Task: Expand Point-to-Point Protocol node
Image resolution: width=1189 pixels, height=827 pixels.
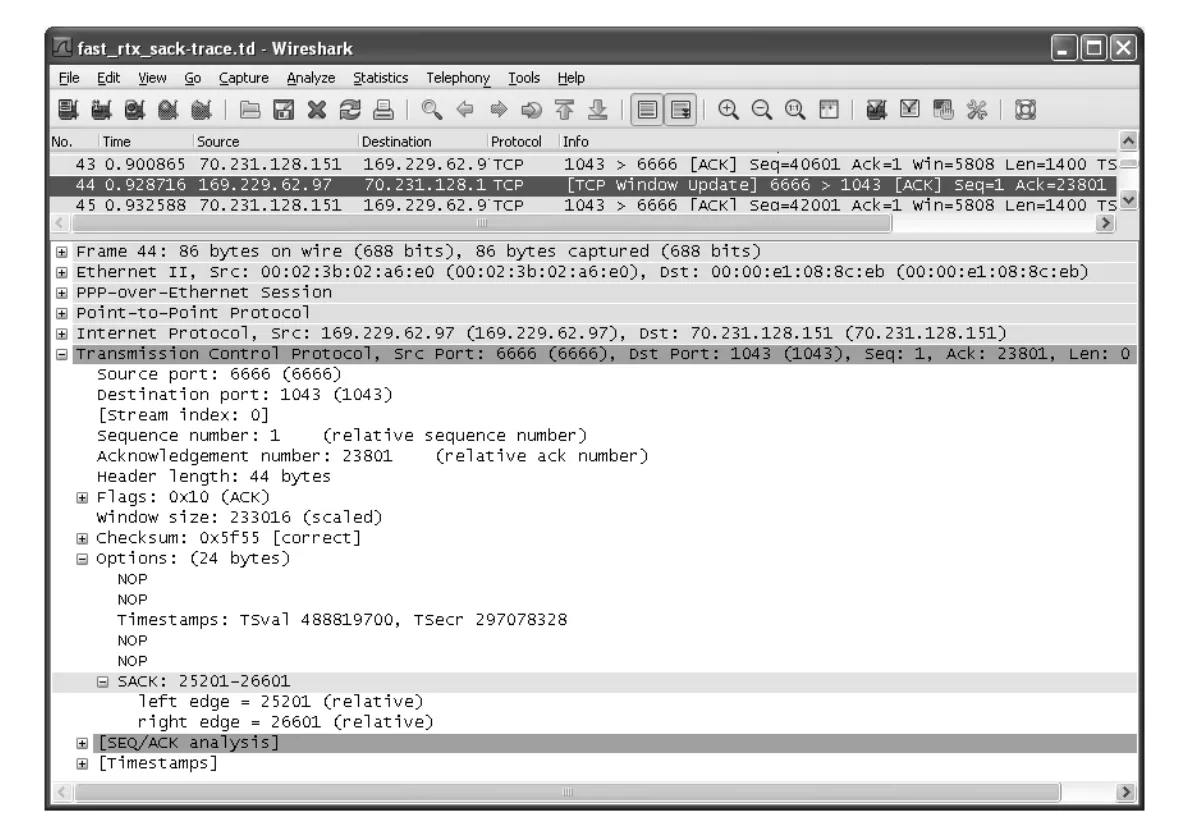Action: coord(62,314)
